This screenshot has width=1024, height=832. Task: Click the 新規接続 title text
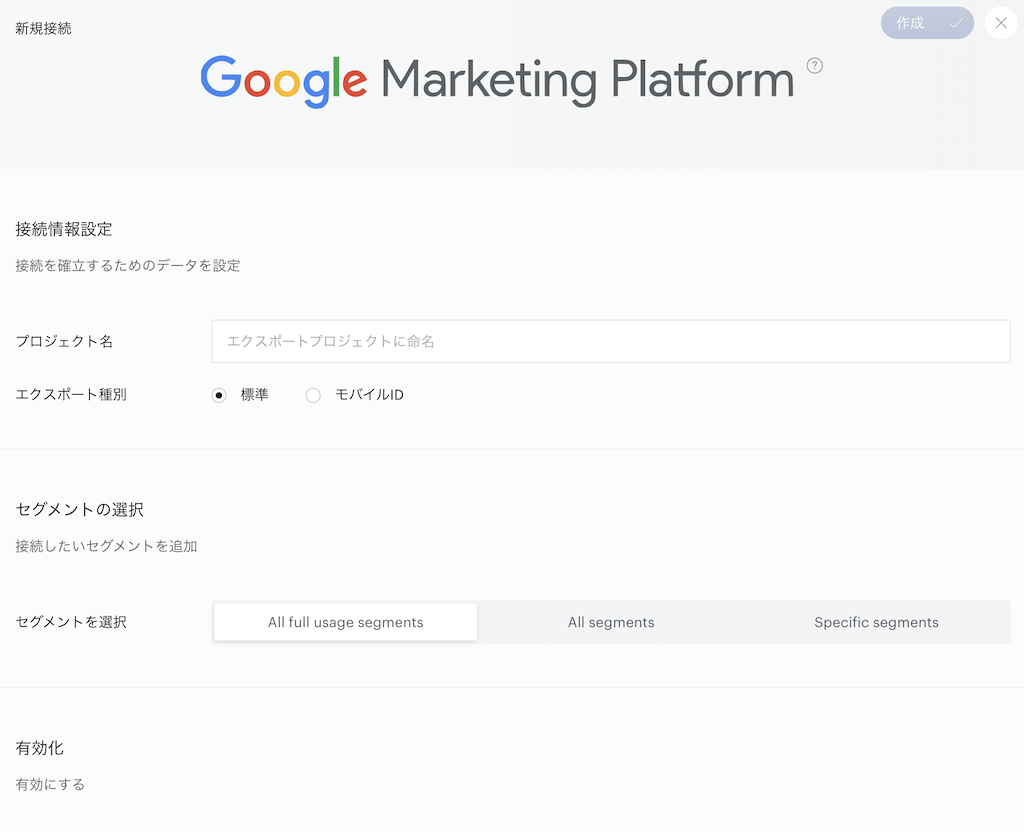[43, 28]
